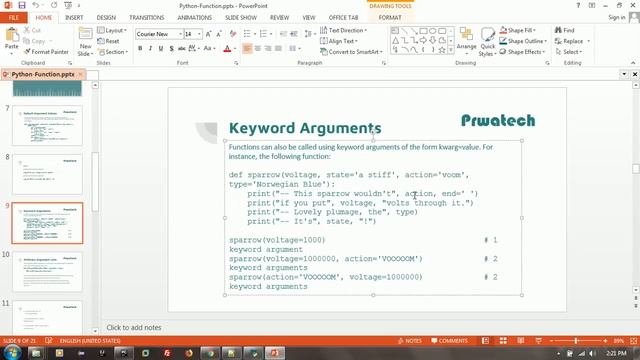Open Firefox from the taskbar

[189, 353]
